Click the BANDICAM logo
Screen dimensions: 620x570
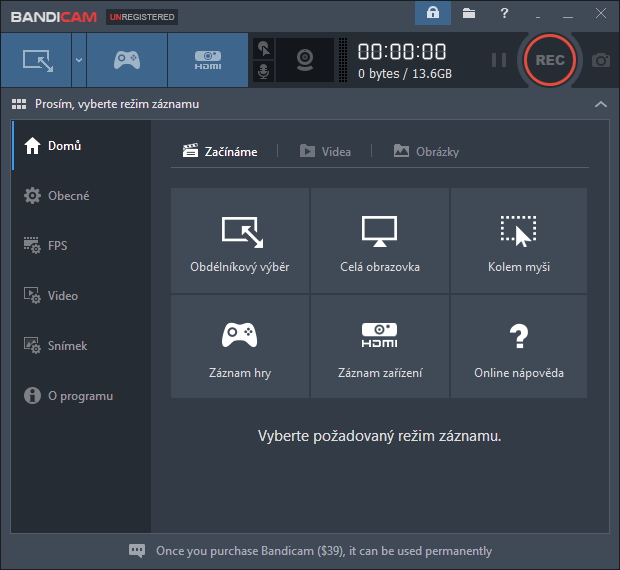54,17
